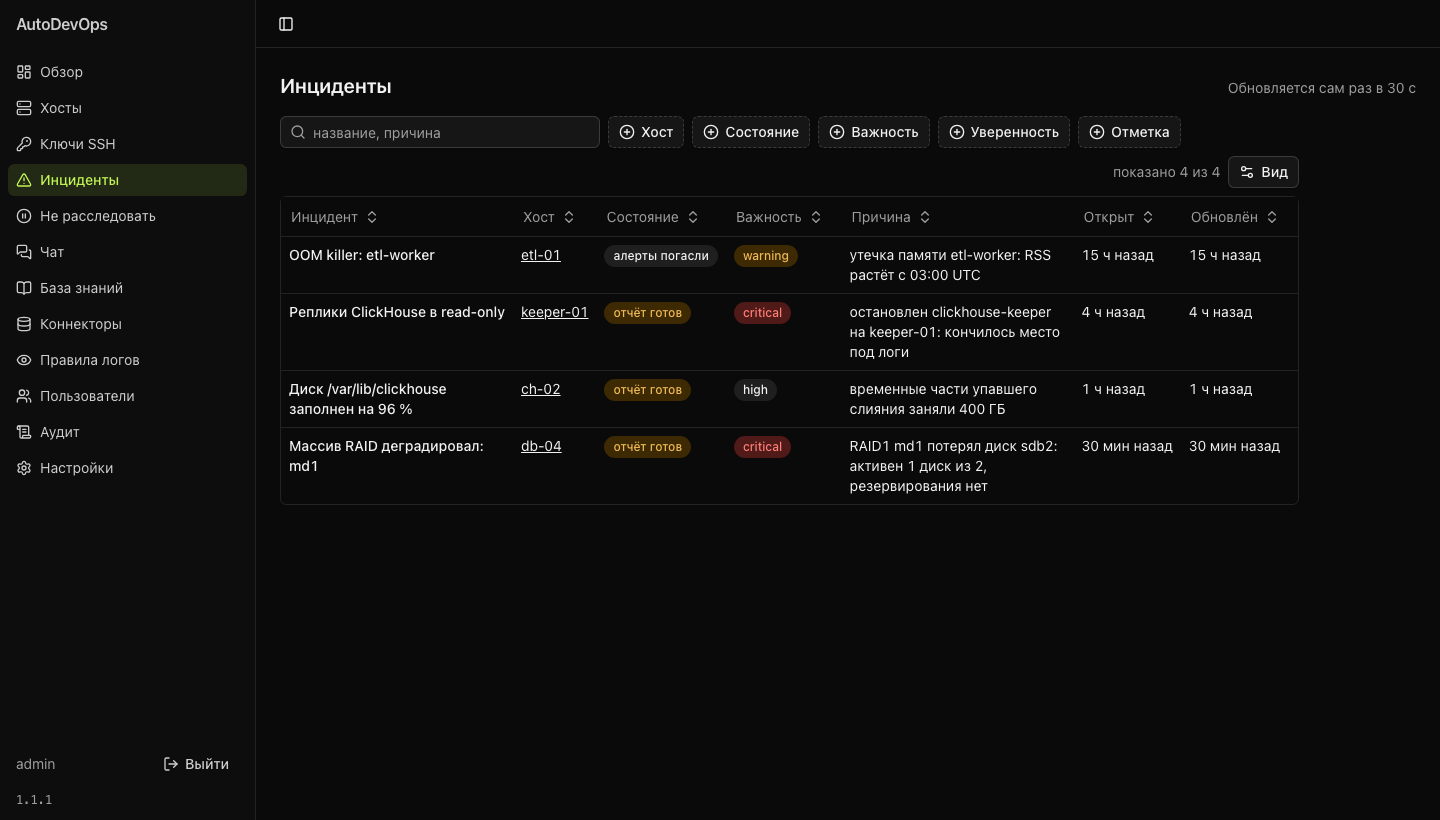Click Выйти to log out

196,764
